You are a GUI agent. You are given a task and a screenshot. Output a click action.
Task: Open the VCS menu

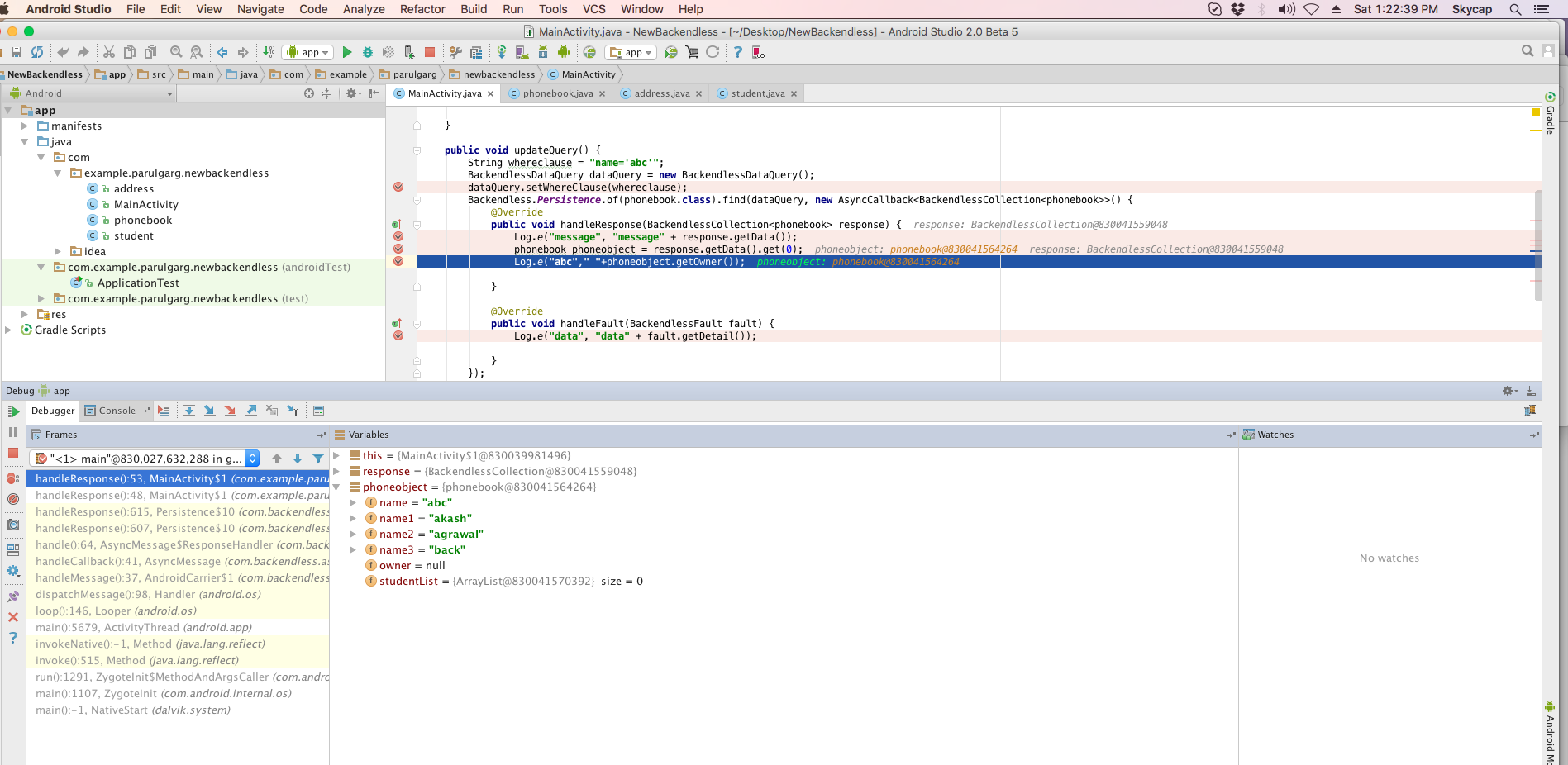[594, 9]
